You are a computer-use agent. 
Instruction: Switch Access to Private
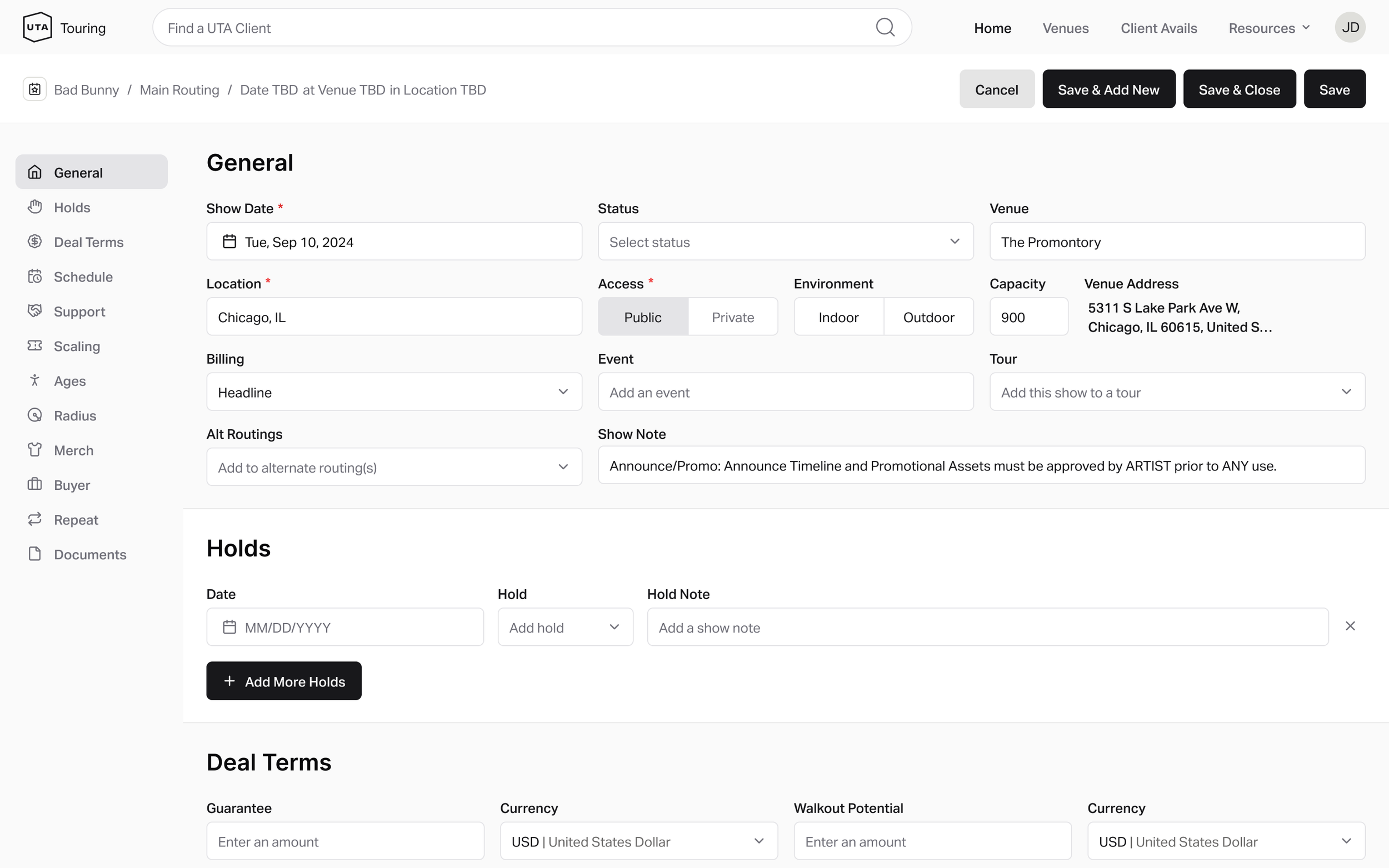coord(733,317)
